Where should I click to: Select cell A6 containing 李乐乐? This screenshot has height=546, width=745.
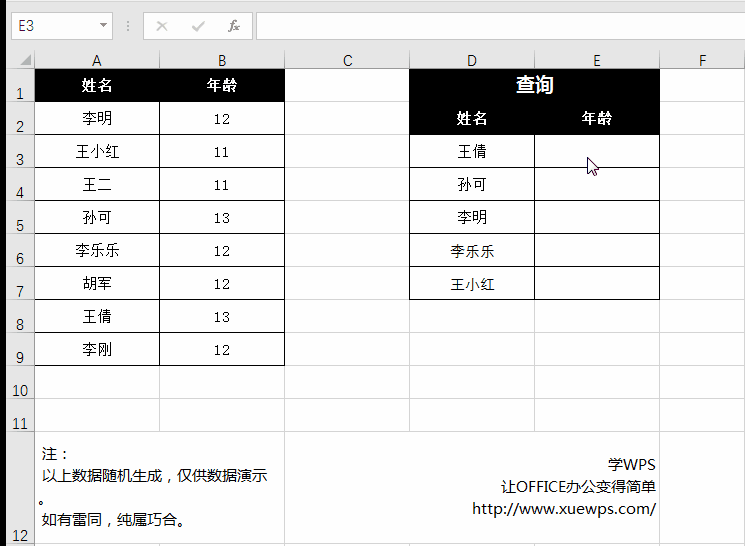pos(97,250)
